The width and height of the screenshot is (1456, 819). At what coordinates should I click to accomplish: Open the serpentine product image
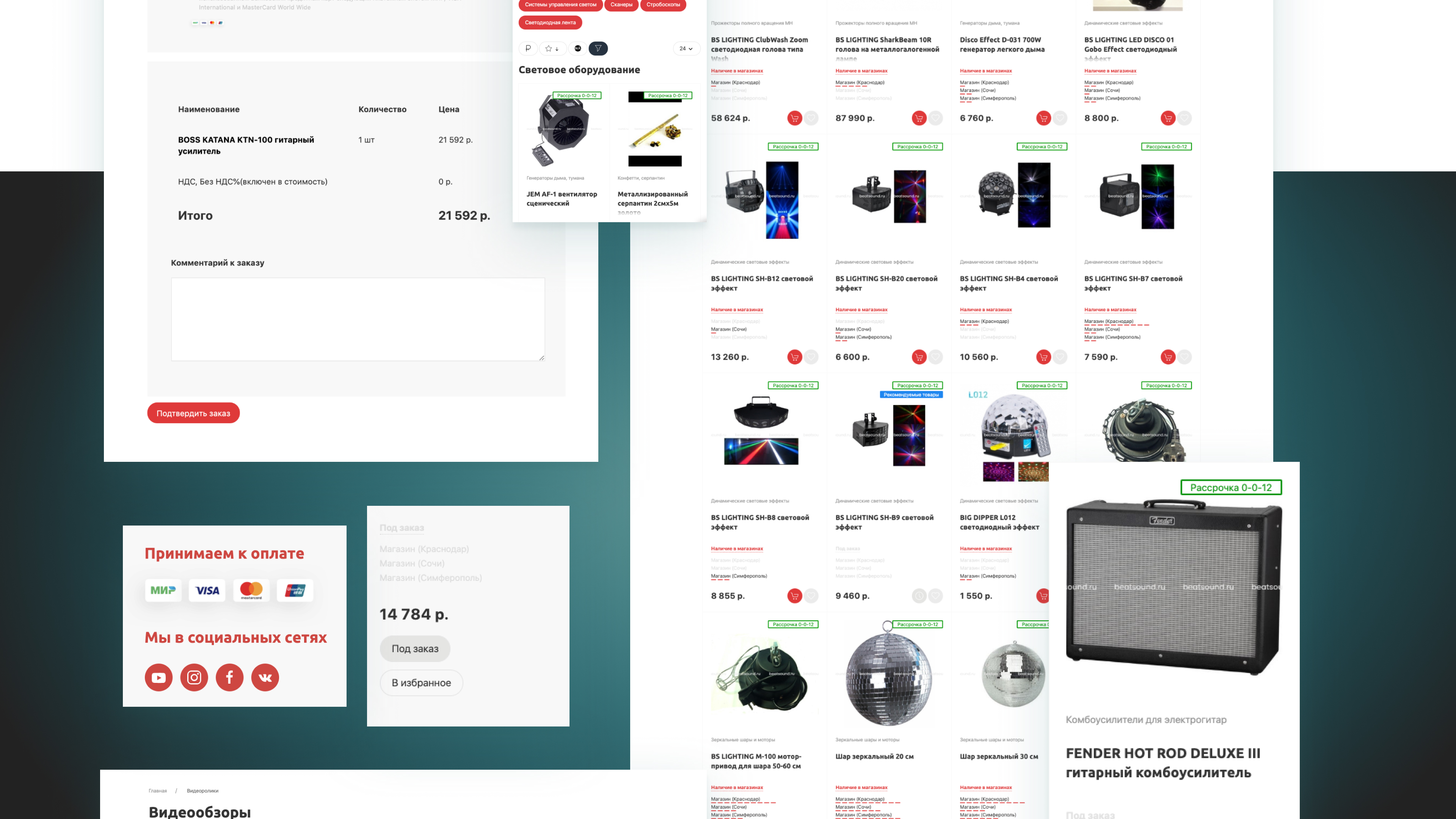[655, 129]
